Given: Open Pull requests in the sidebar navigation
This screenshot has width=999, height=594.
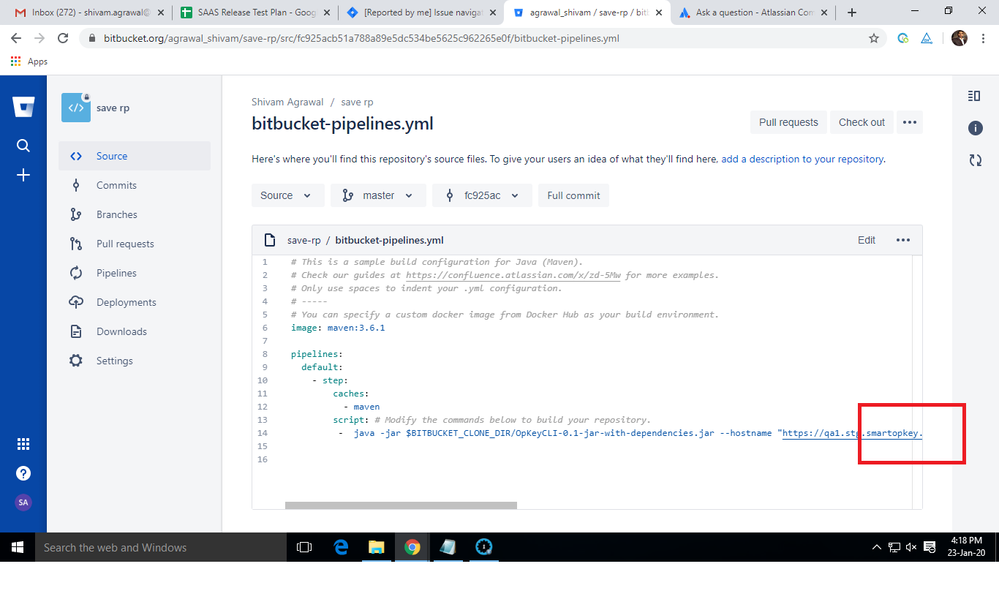Looking at the screenshot, I should [134, 244].
